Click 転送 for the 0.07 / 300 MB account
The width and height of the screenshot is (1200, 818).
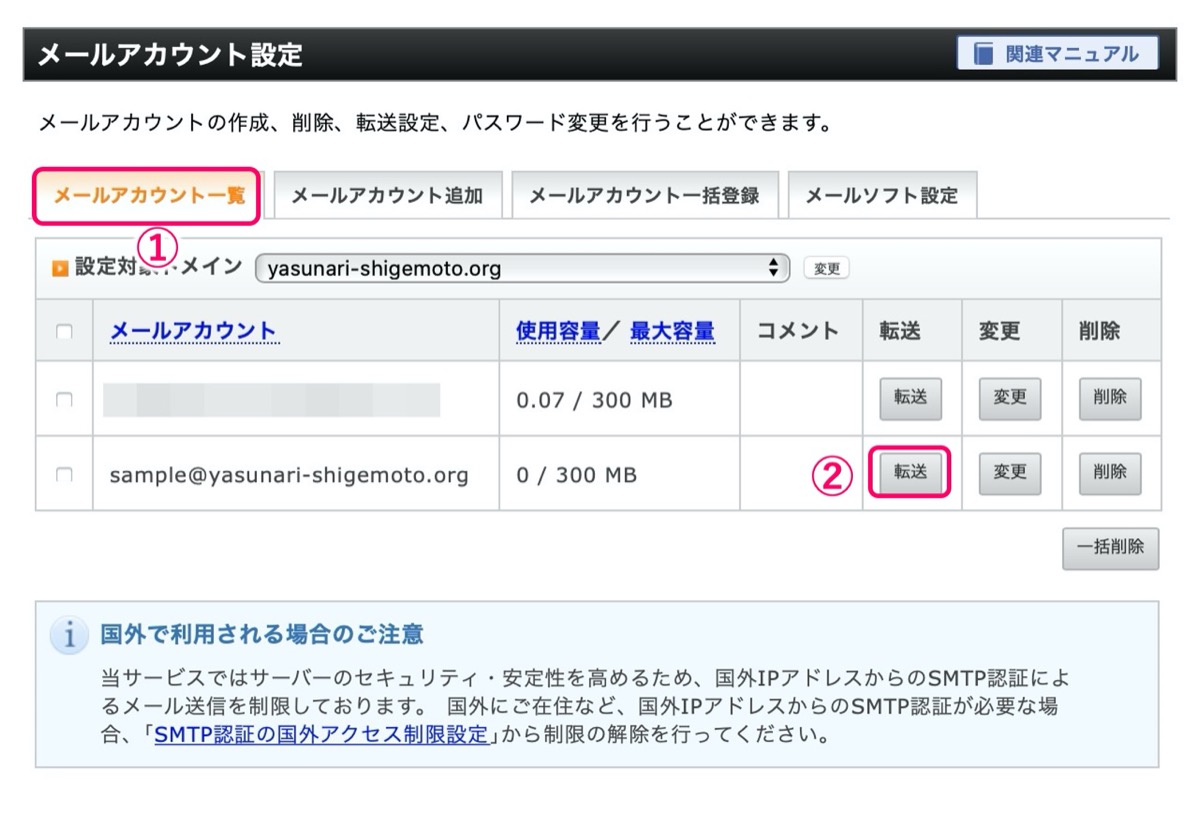click(911, 398)
